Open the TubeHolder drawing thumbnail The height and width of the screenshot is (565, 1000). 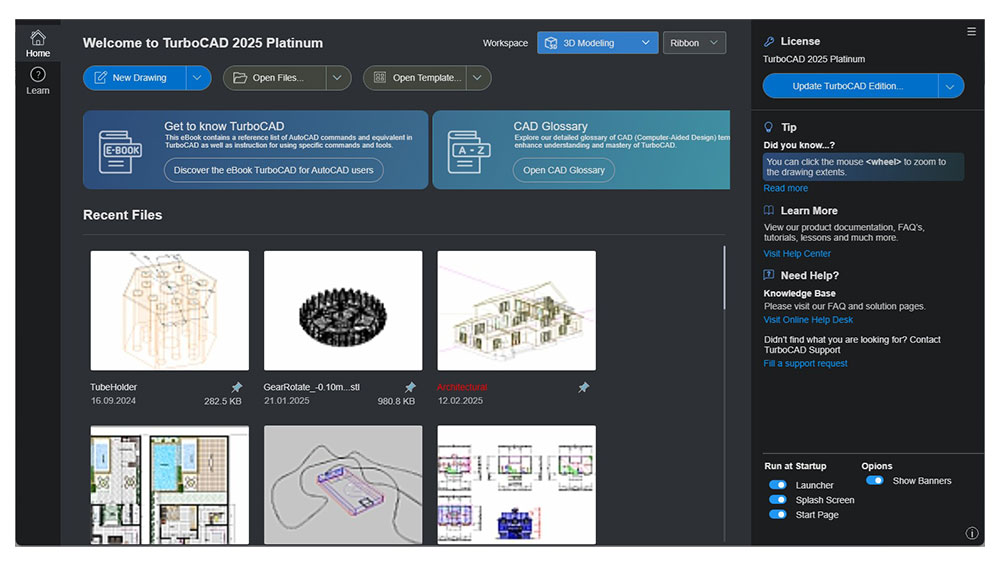tap(170, 311)
